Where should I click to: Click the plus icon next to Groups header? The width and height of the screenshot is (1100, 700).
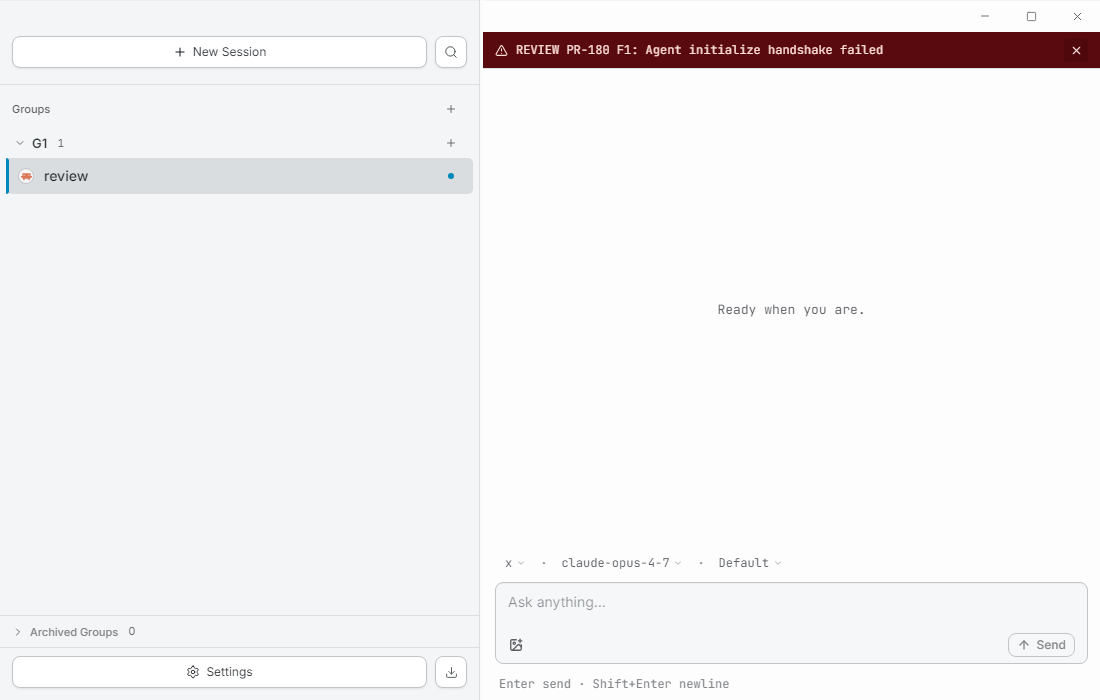[x=451, y=109]
